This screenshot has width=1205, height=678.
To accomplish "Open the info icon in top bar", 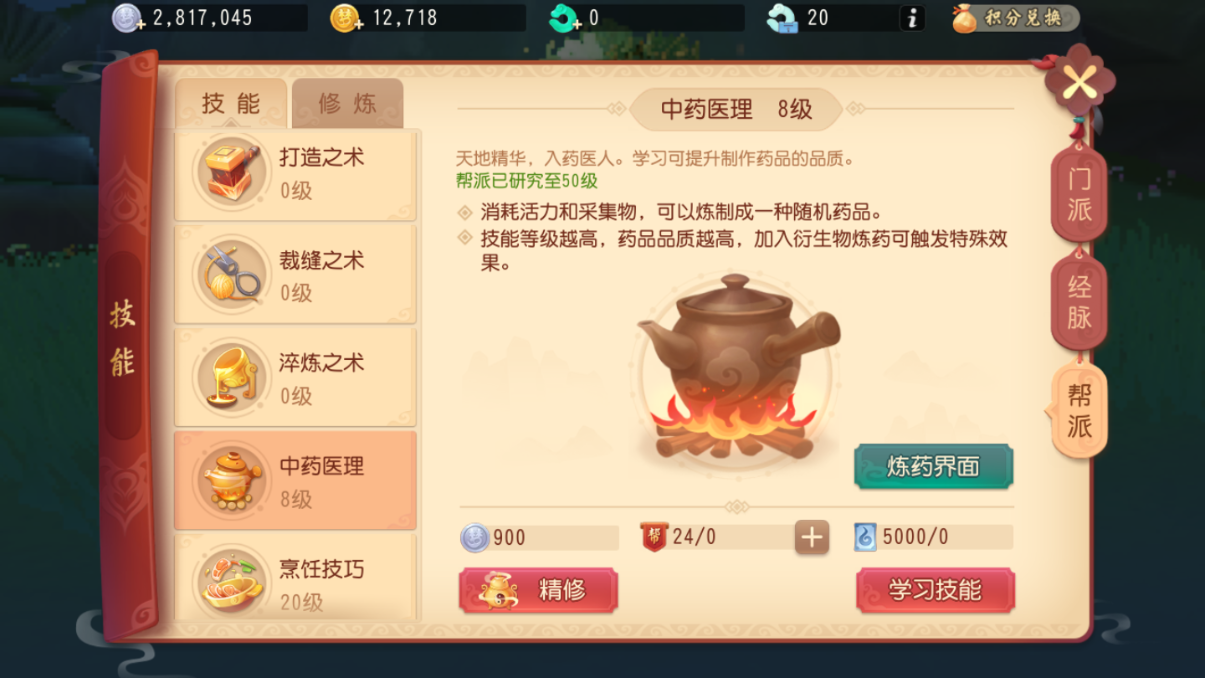I will 912,18.
